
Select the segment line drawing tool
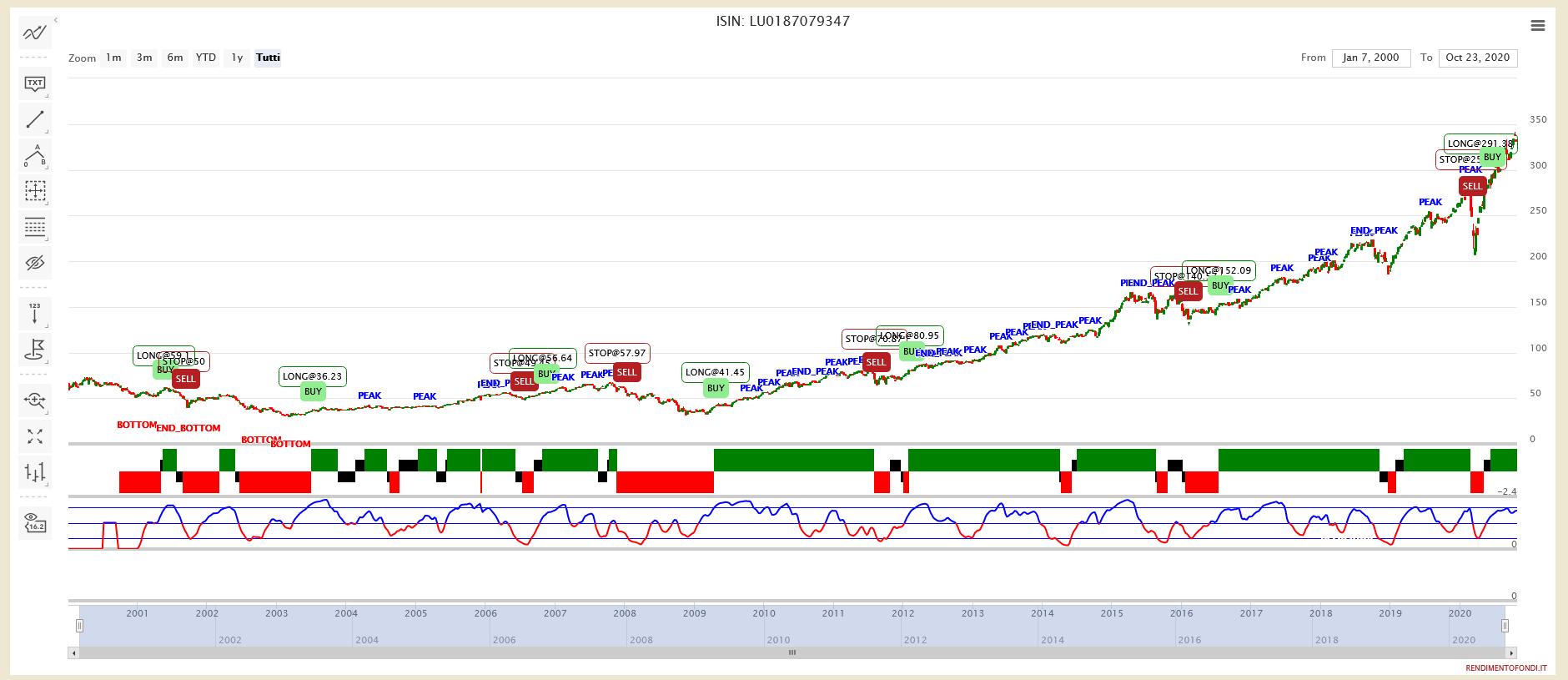pos(34,119)
